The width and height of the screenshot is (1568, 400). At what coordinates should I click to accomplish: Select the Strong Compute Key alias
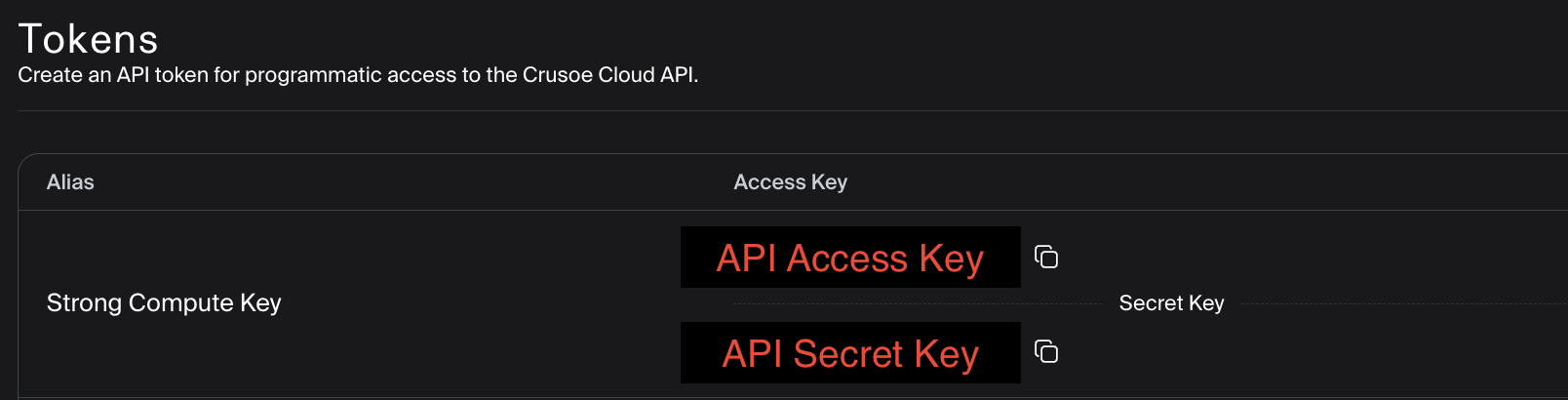point(164,303)
